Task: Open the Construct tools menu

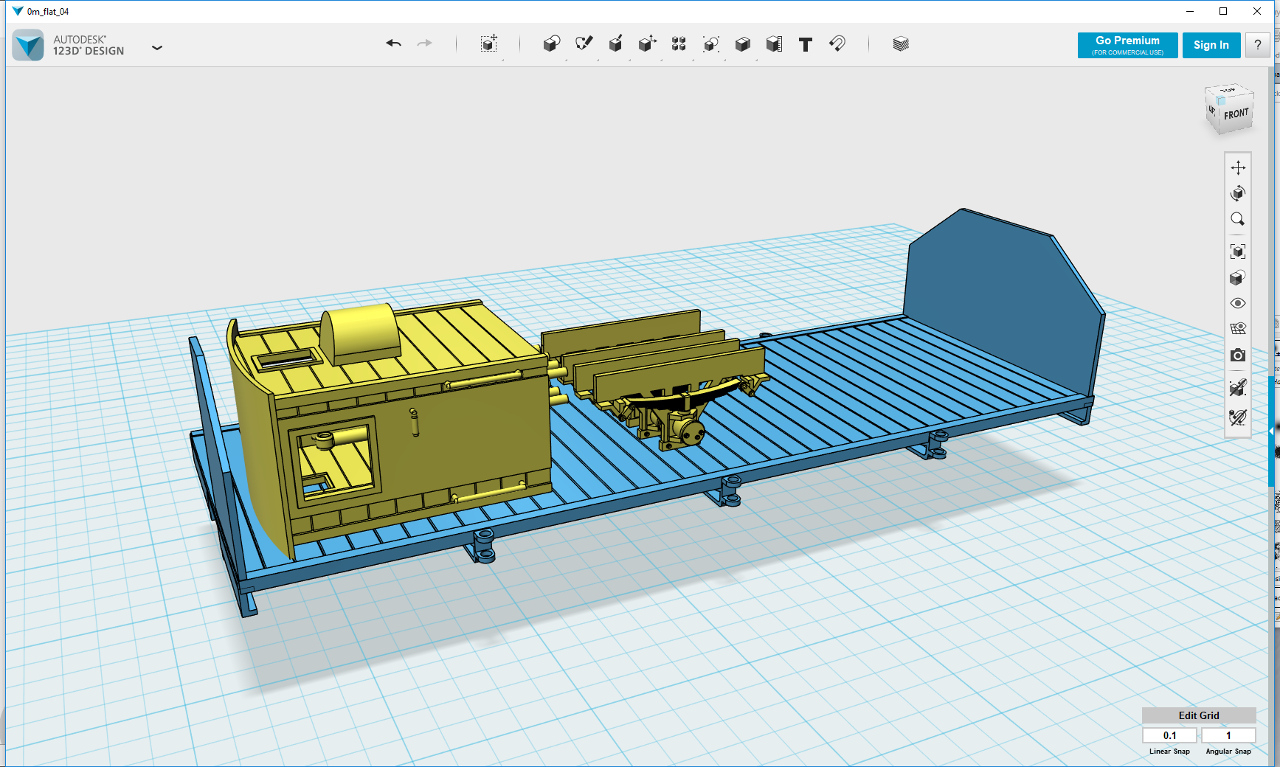Action: coord(616,44)
